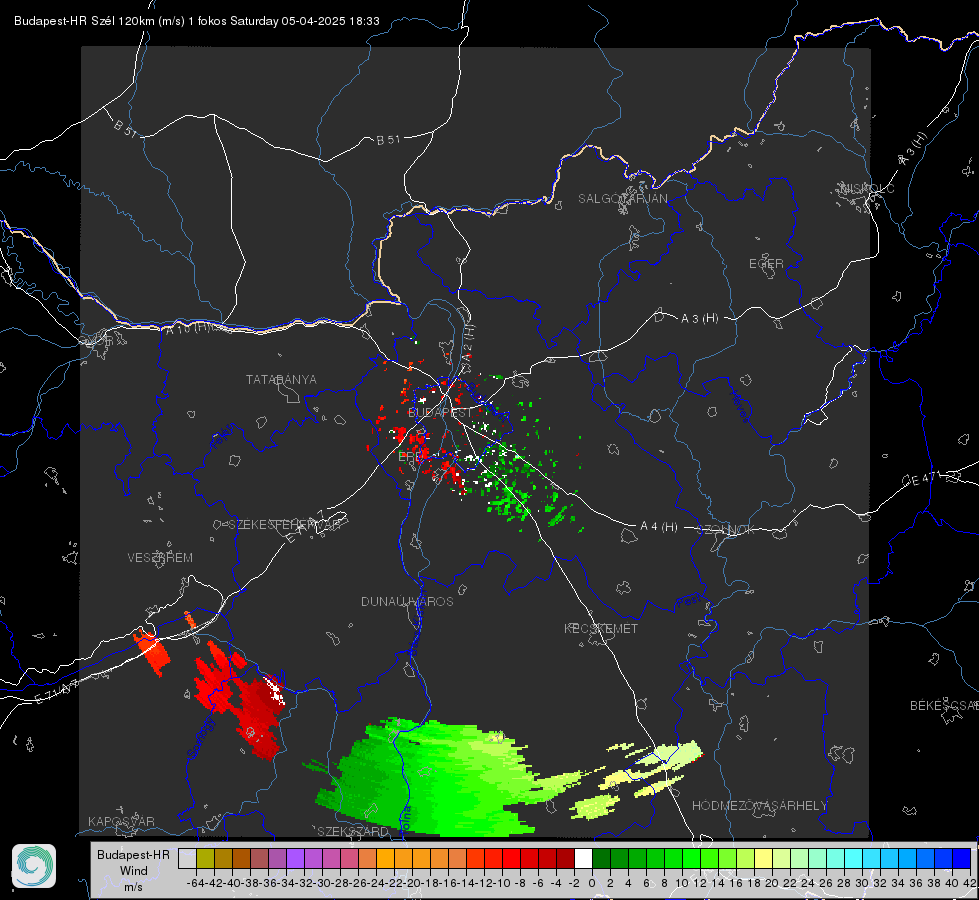Image resolution: width=979 pixels, height=900 pixels.
Task: Click the blue 'Pest' county label
Action: tap(689, 602)
